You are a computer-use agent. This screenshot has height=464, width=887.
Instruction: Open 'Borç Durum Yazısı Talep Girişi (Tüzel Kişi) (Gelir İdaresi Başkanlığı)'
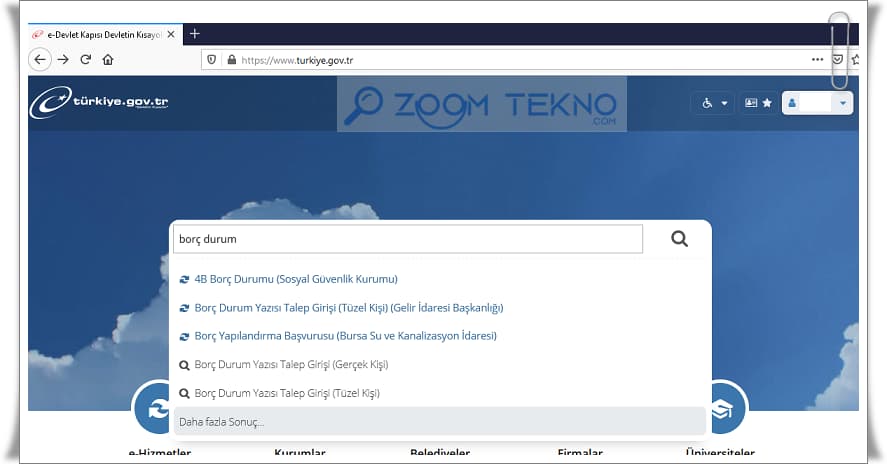[x=348, y=308]
